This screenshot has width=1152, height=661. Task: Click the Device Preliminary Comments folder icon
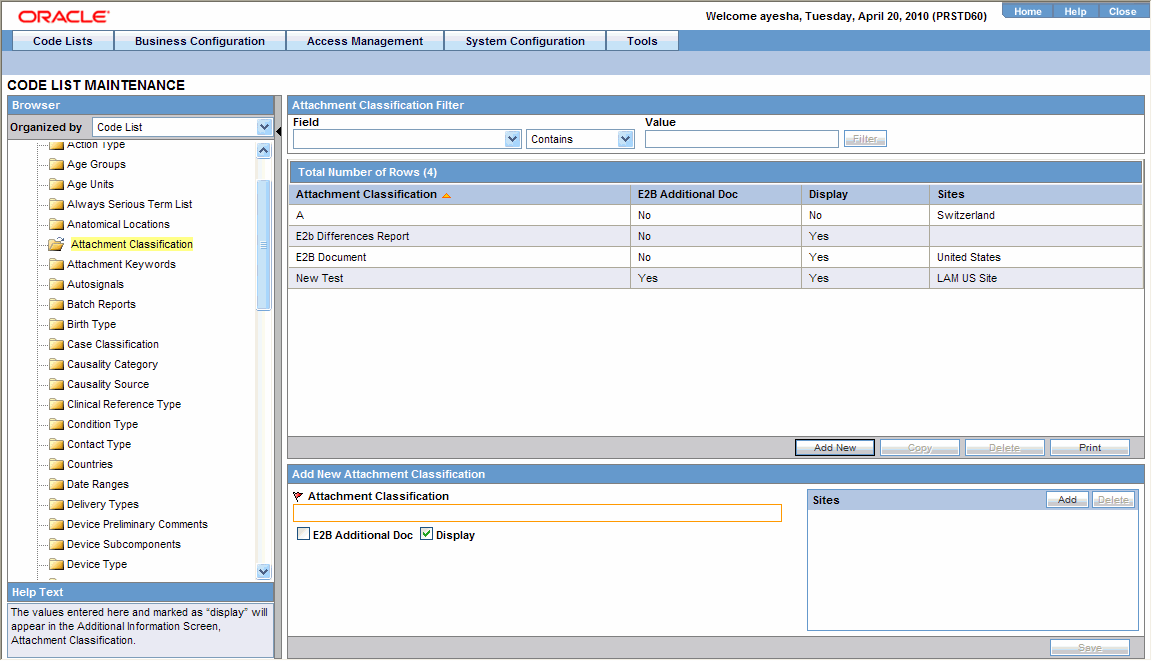tap(57, 524)
